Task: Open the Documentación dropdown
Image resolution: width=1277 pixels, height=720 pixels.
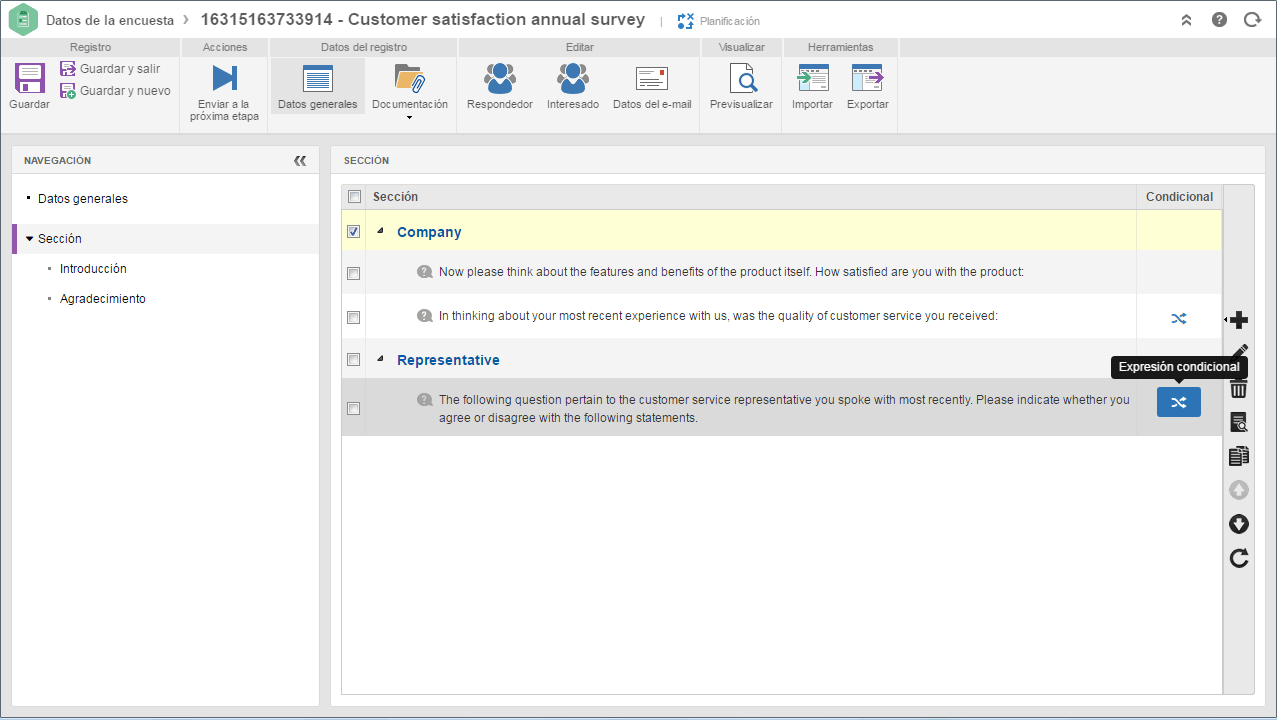Action: [x=409, y=91]
